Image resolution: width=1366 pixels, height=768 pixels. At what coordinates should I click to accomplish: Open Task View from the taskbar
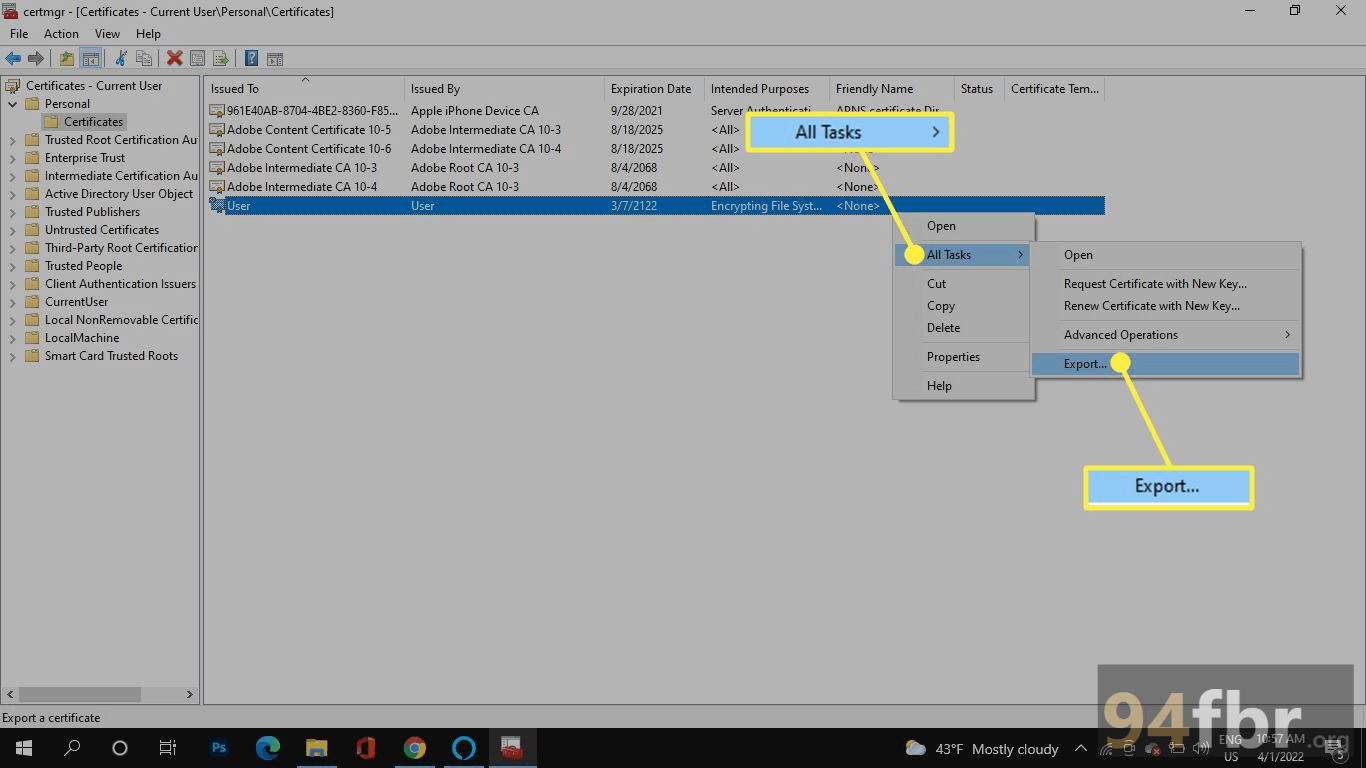pos(168,748)
